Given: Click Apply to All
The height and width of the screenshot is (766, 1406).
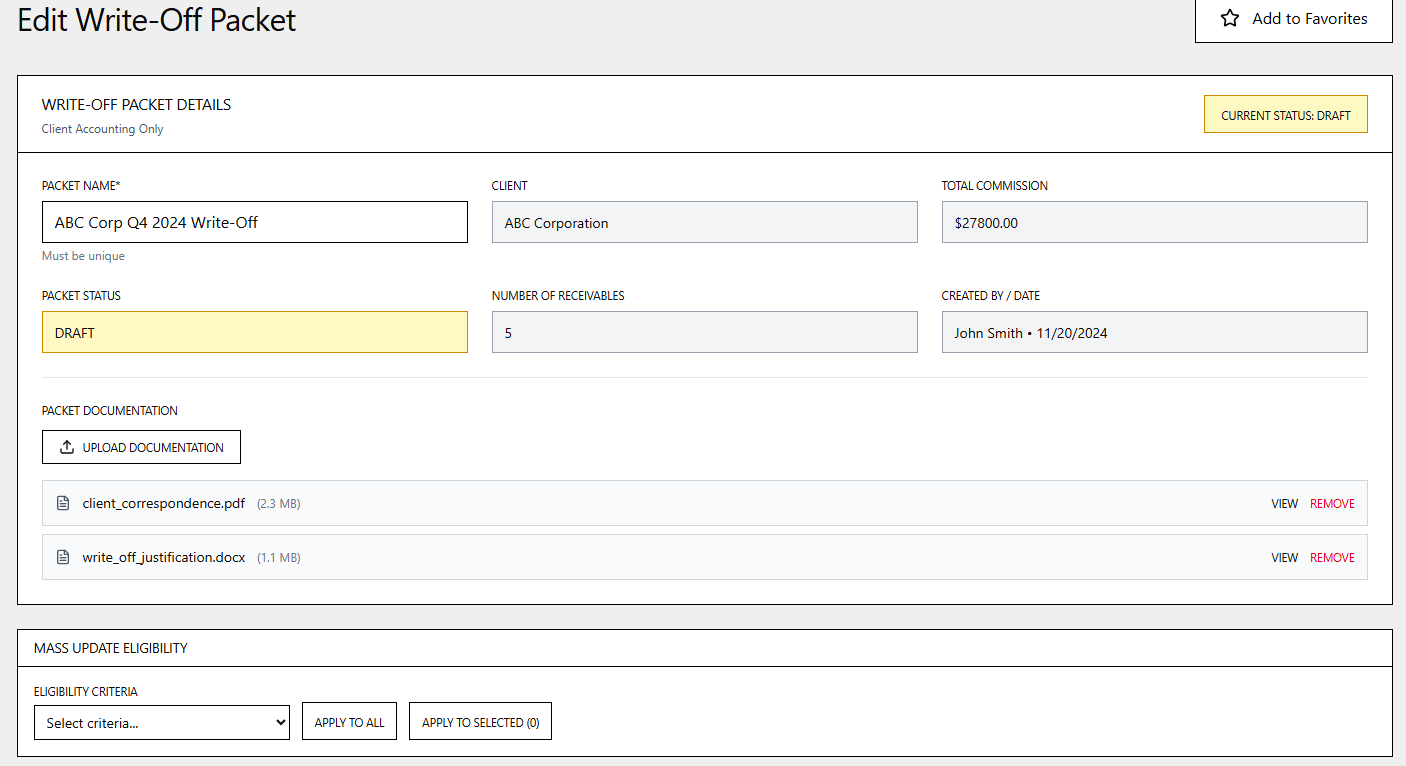Looking at the screenshot, I should coord(349,720).
